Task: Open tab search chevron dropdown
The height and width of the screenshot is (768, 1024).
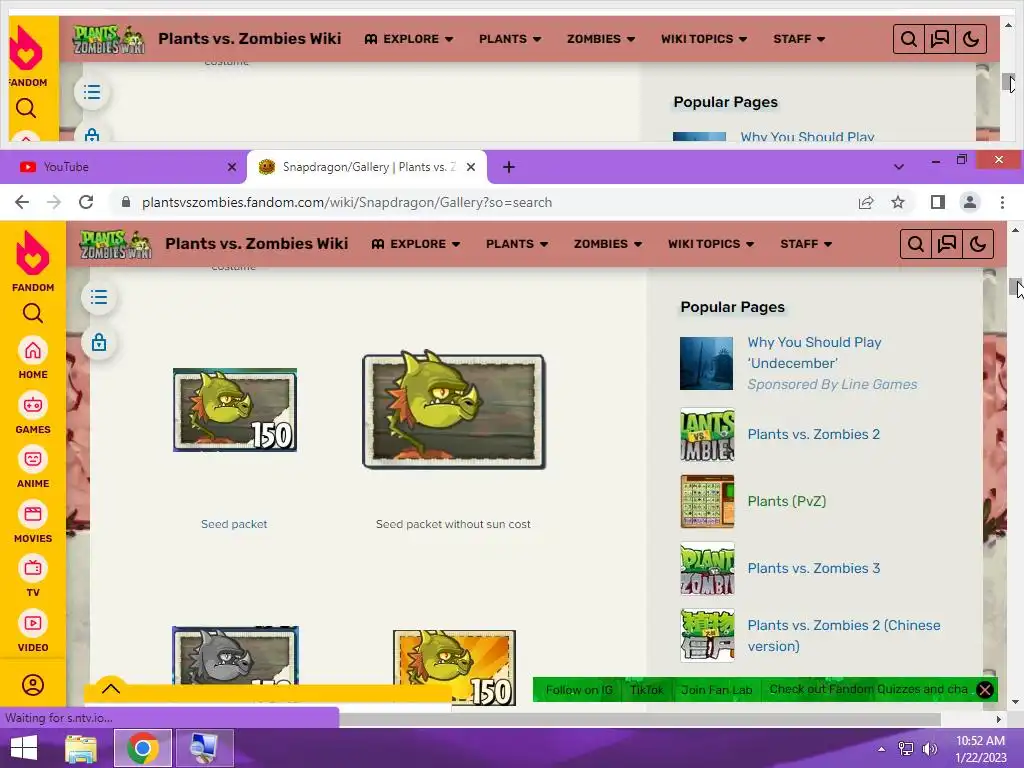Action: (899, 167)
